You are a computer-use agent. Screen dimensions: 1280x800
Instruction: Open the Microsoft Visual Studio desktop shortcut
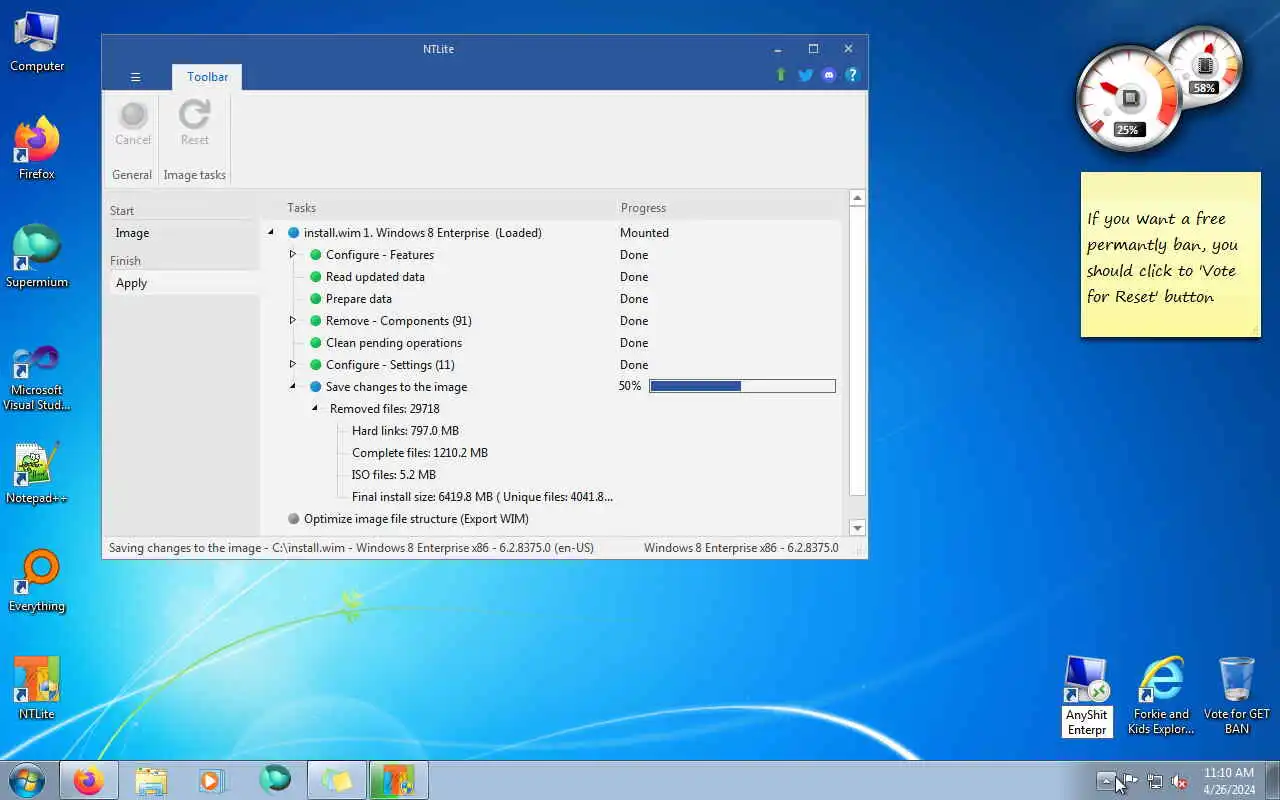pyautogui.click(x=37, y=378)
